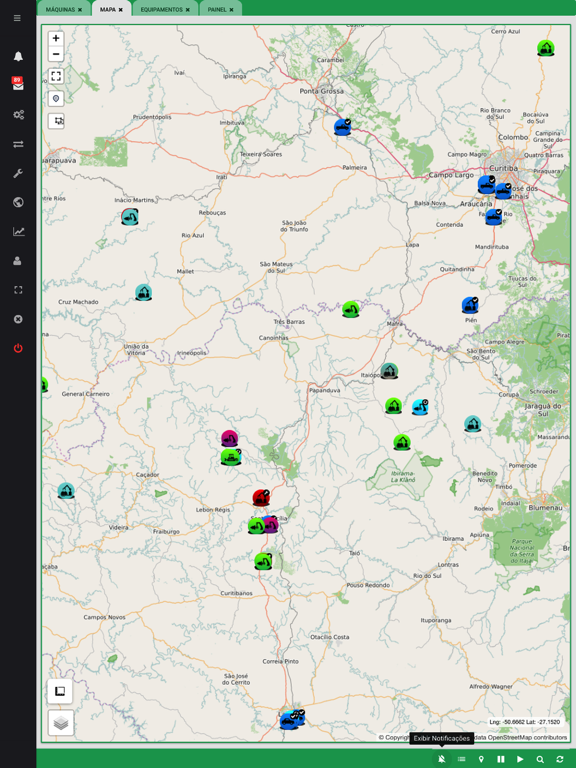Close the MÁQUINAS tab
The height and width of the screenshot is (768, 576).
click(x=80, y=10)
